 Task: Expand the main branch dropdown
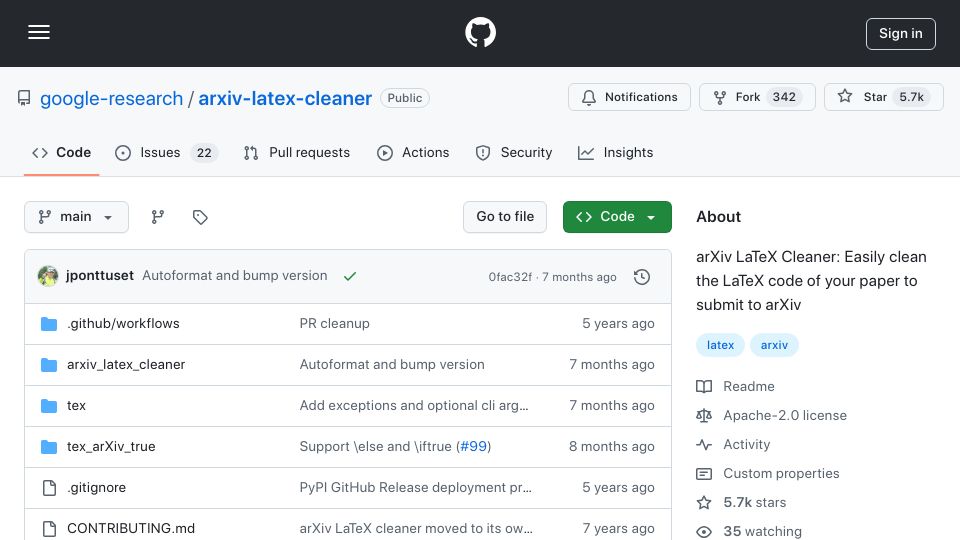coord(77,217)
